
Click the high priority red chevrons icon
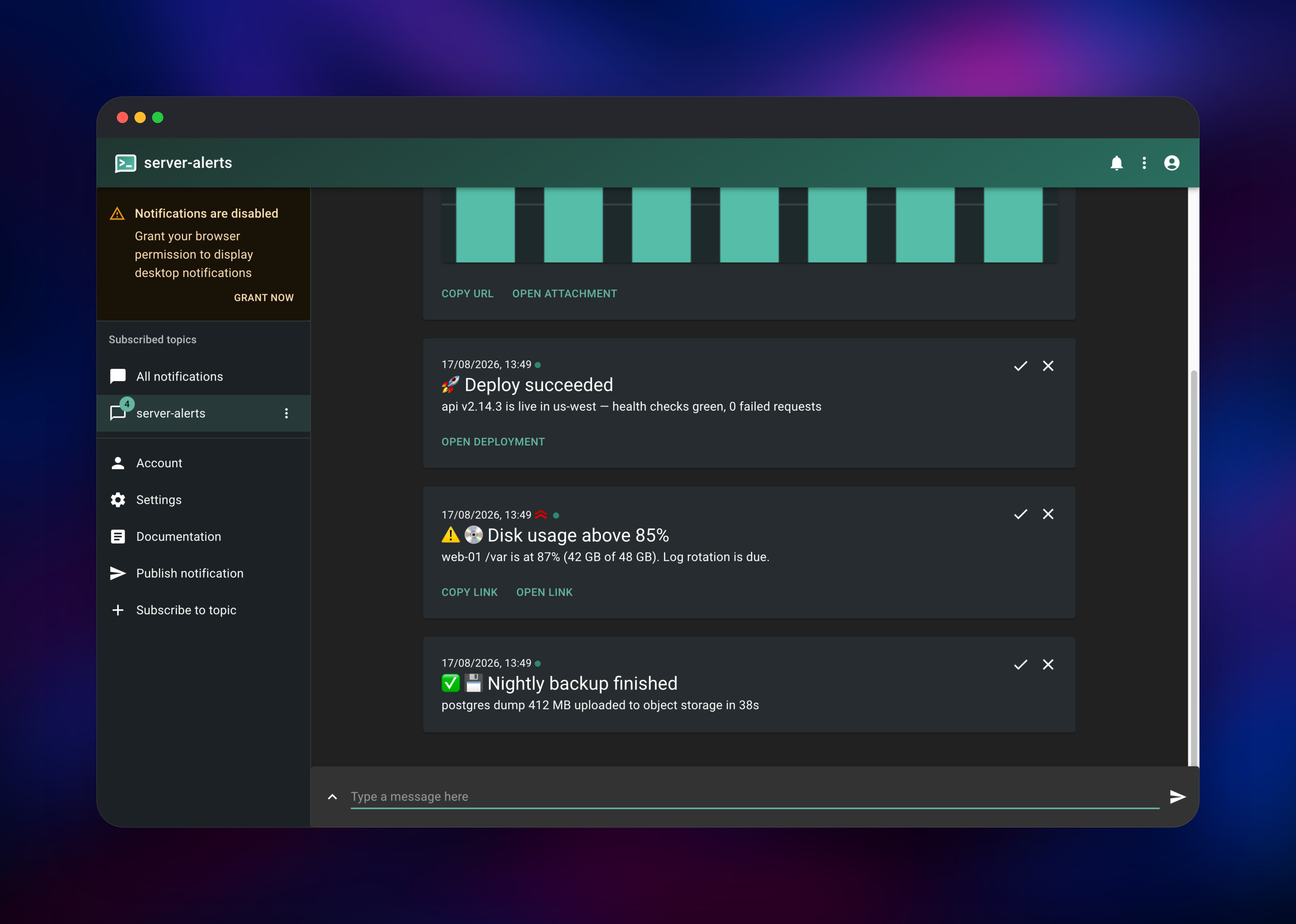541,515
